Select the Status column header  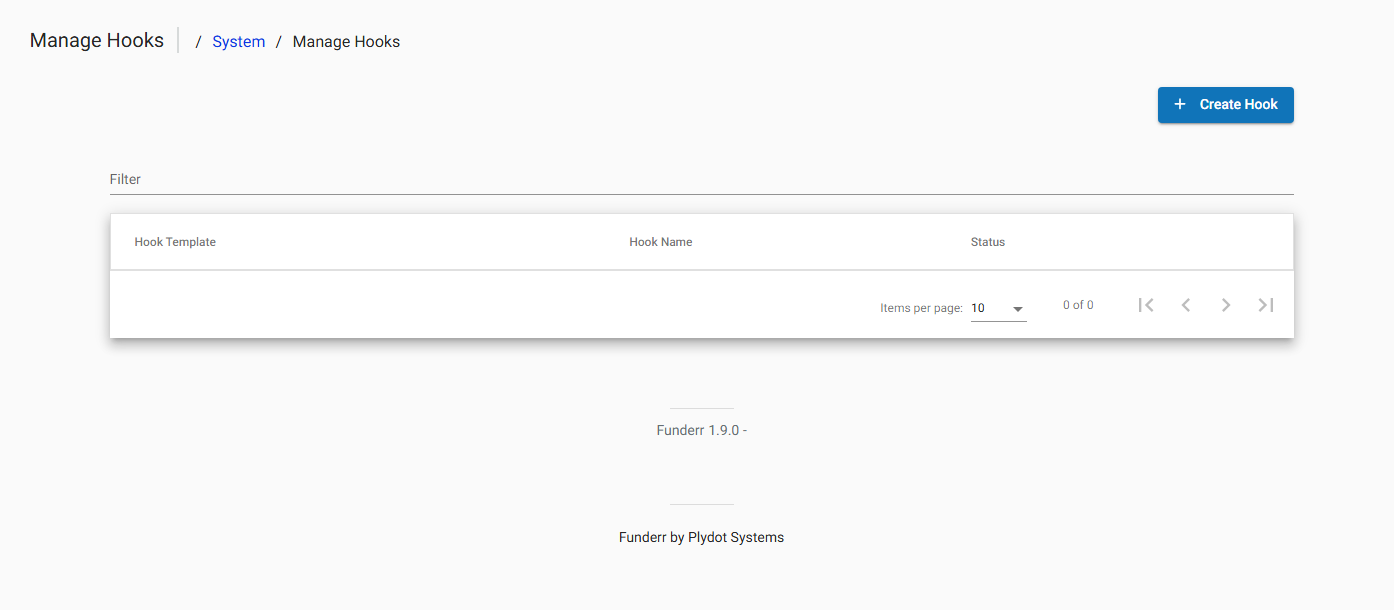987,242
